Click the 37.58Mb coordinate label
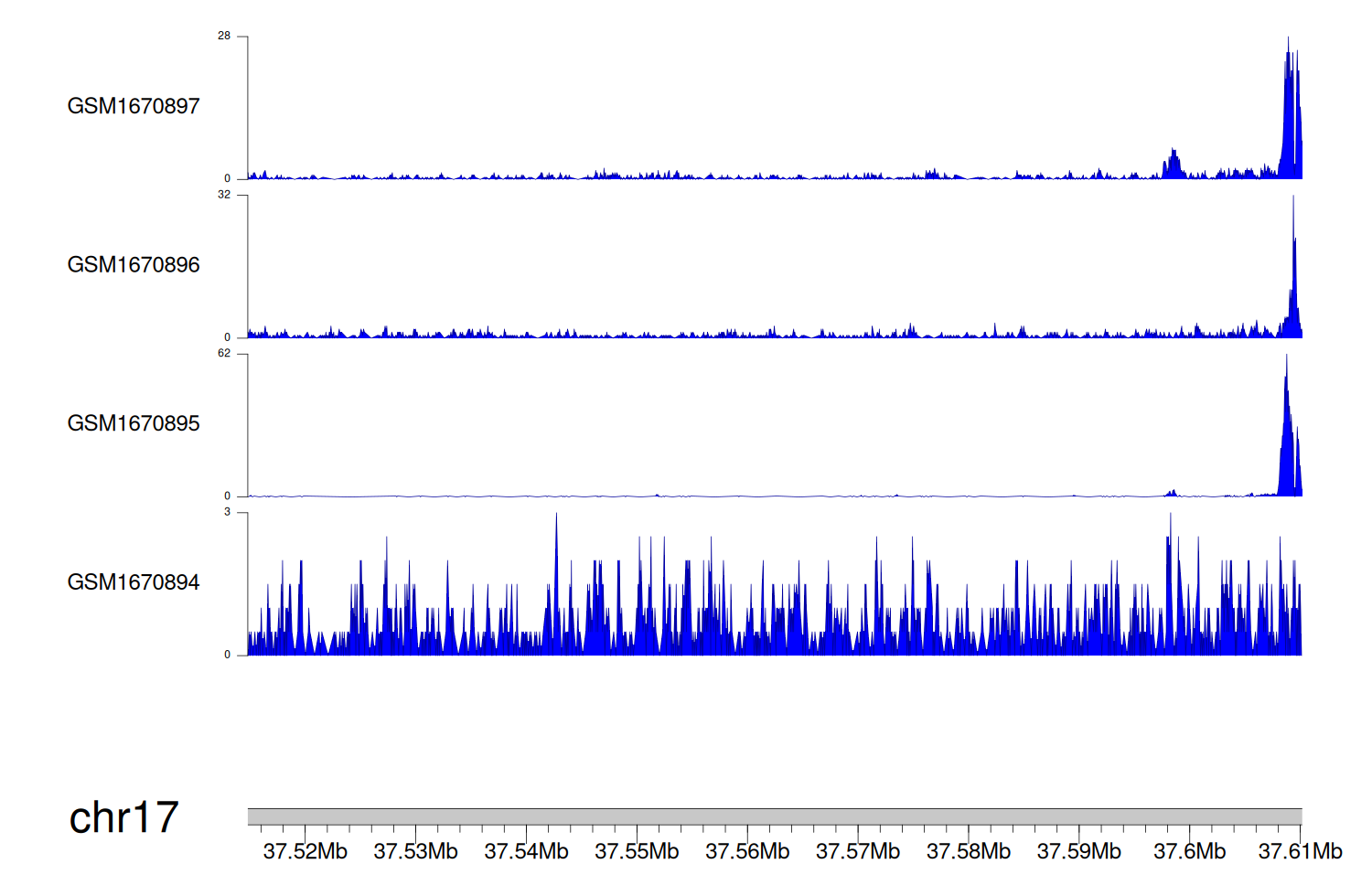Viewport: 1372px width, 896px height. click(969, 852)
